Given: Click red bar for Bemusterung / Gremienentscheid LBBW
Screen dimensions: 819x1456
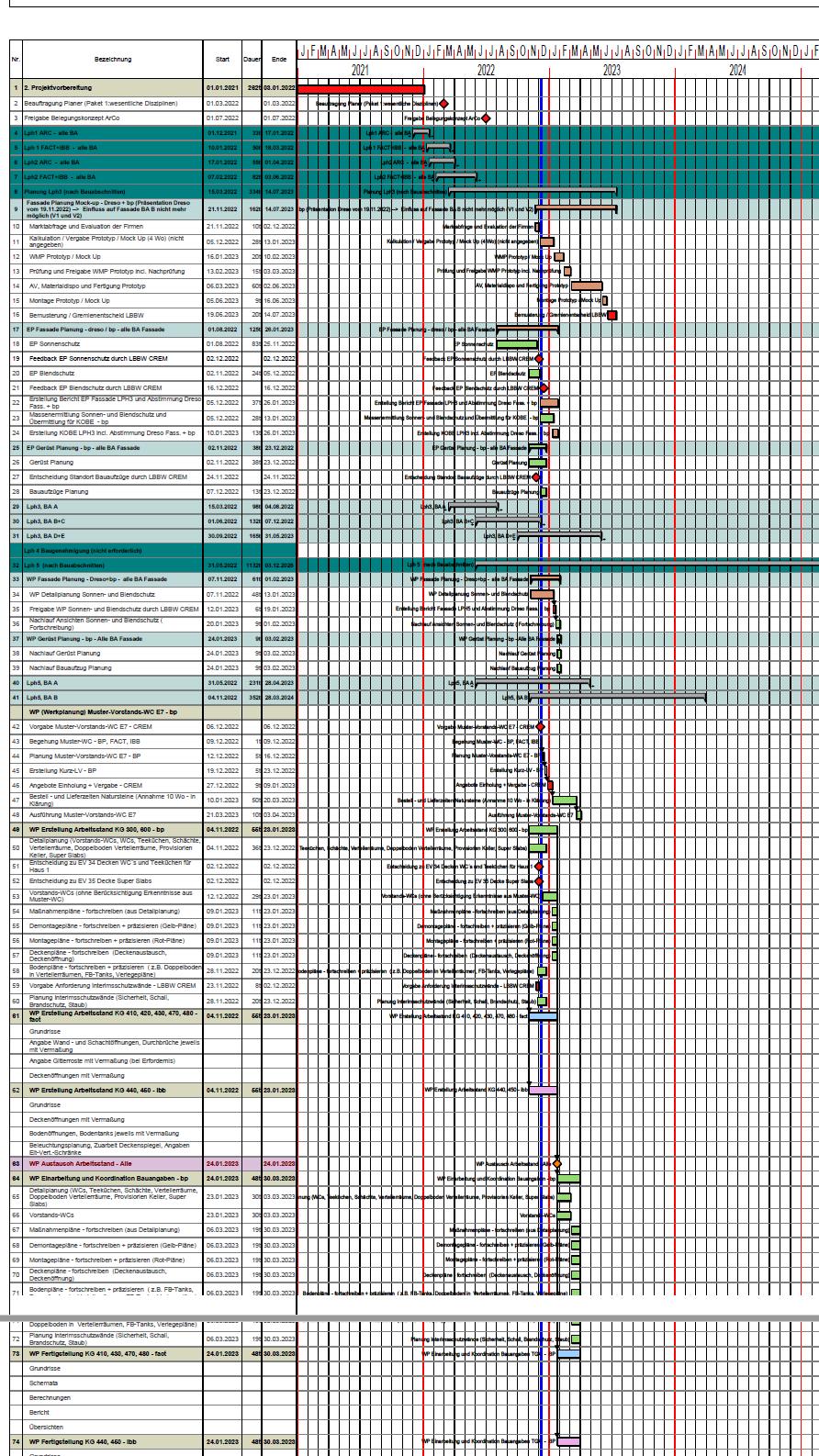Looking at the screenshot, I should tap(612, 315).
